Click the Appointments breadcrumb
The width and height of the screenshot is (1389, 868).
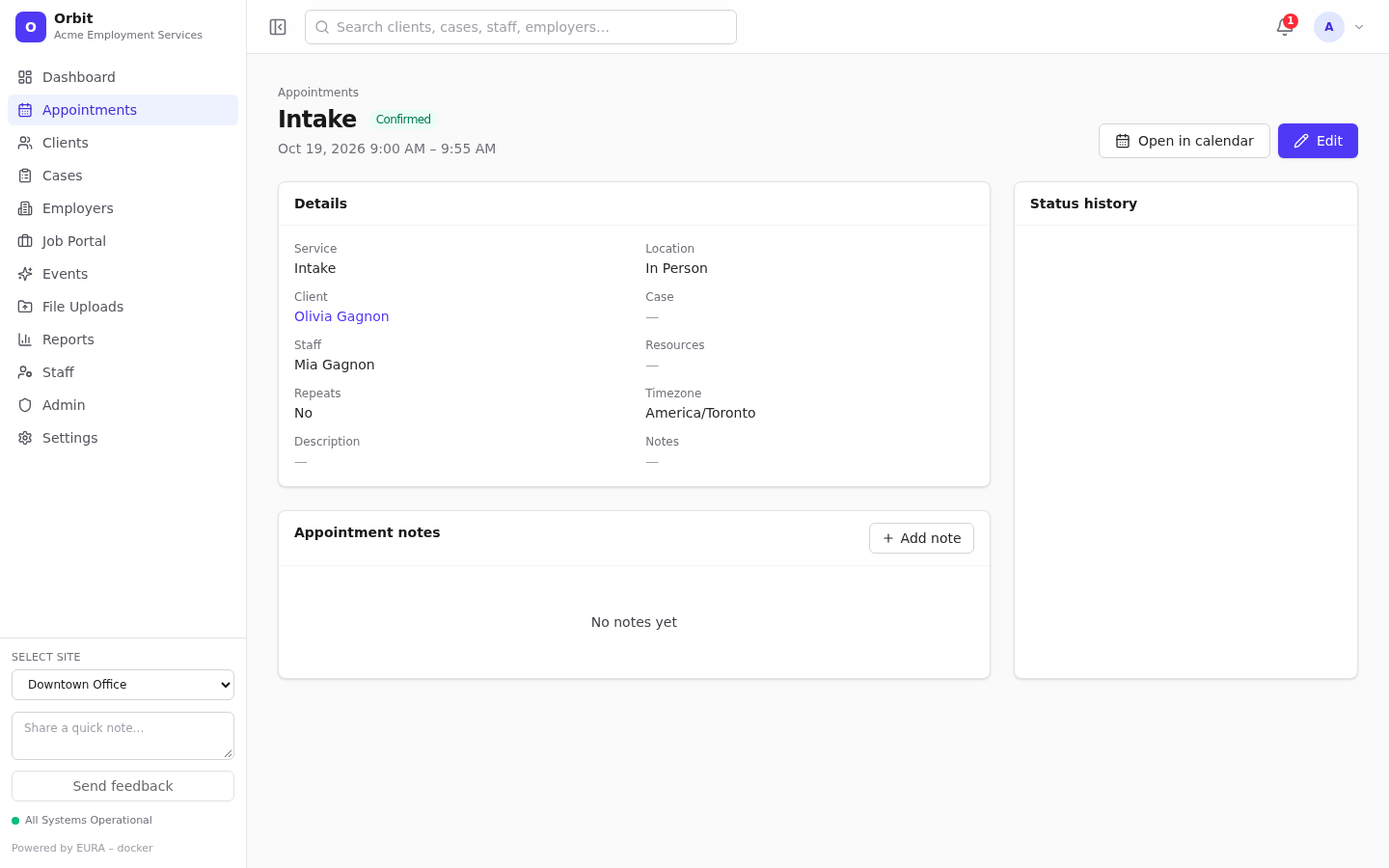pyautogui.click(x=318, y=93)
